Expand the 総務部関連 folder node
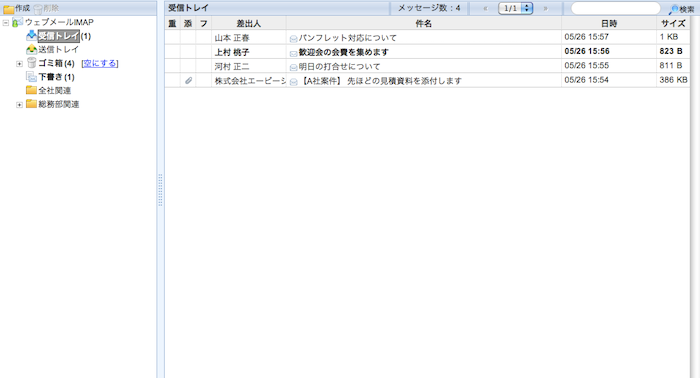700x378 pixels. 19,105
